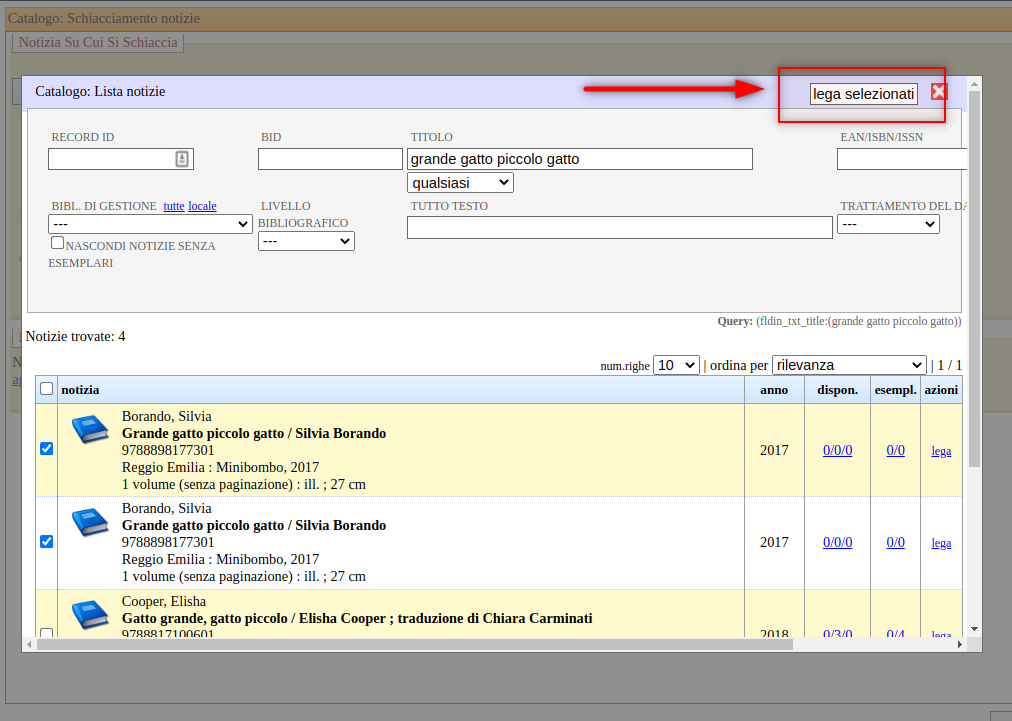The image size is (1012, 721).
Task: Click the book icon of Elisha Cooper record
Action: click(x=89, y=614)
